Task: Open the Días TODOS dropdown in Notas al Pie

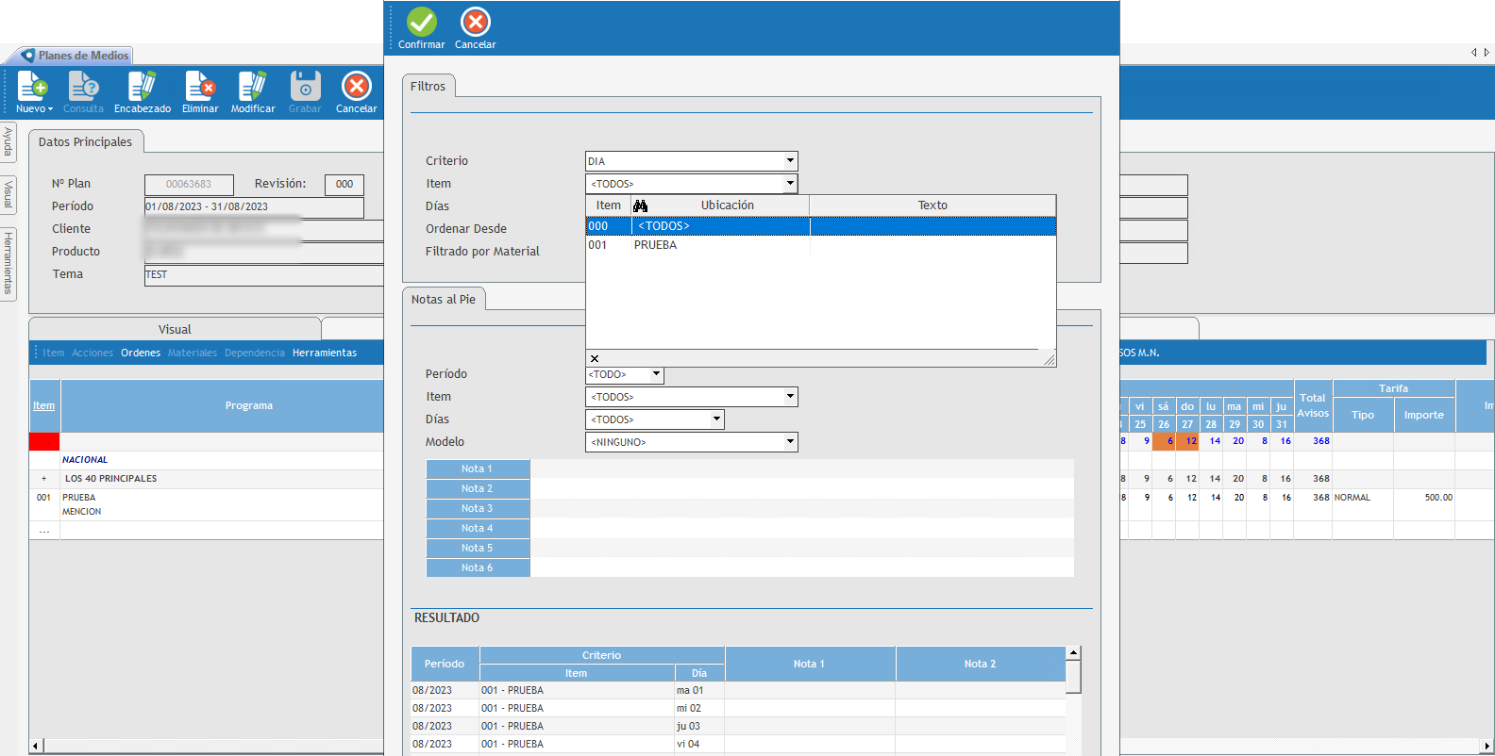Action: [x=717, y=420]
